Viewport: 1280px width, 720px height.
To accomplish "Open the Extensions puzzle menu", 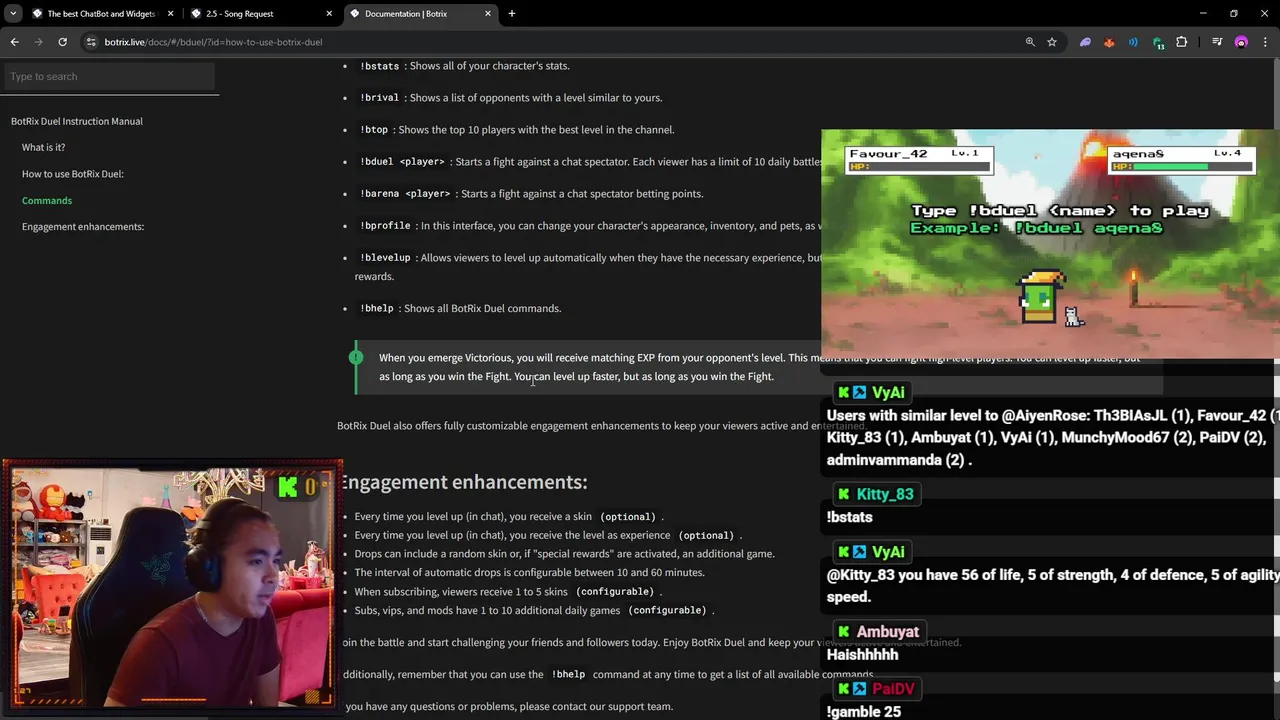I will tap(1182, 42).
